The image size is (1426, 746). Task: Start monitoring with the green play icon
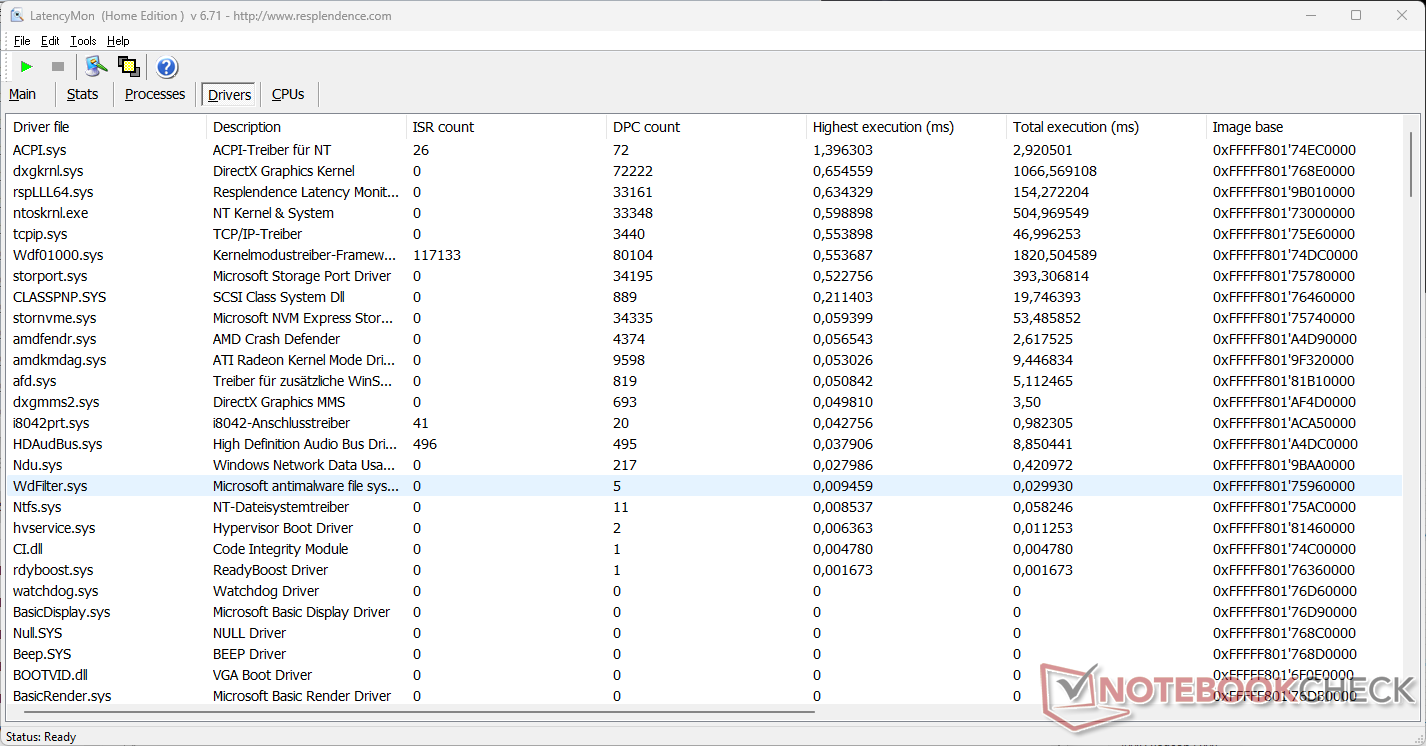click(x=27, y=67)
